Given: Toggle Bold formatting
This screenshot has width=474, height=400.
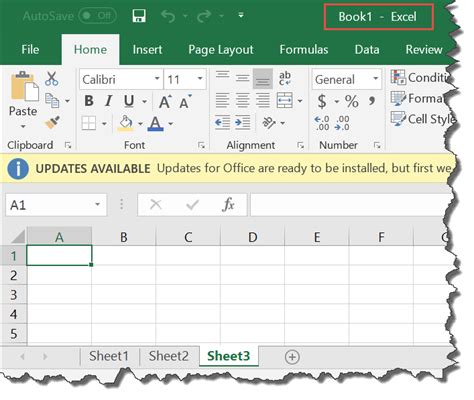Looking at the screenshot, I should tap(89, 101).
